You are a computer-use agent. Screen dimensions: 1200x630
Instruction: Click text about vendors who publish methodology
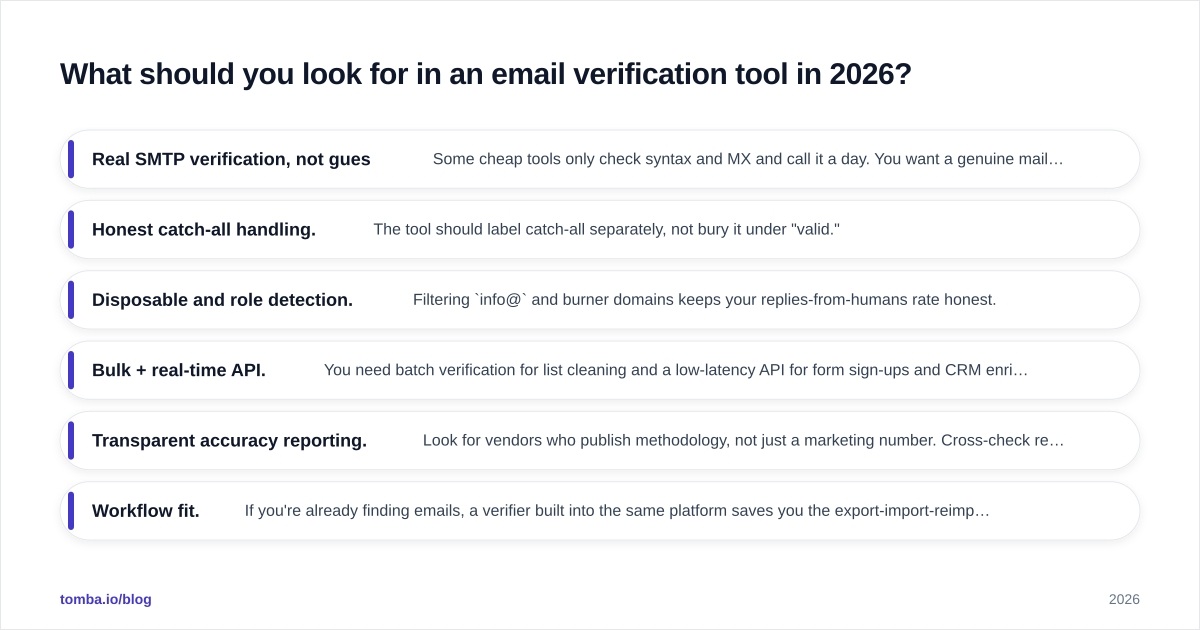(743, 440)
